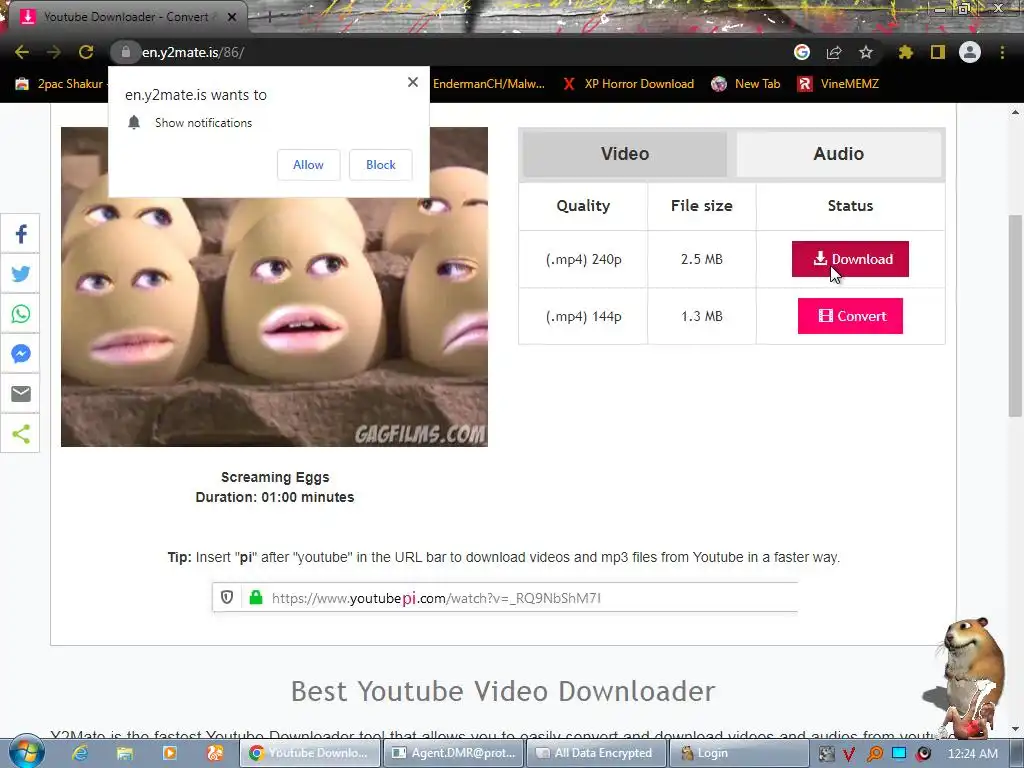Switch to Agent.DMR@prot... taskbar window
The image size is (1024, 768).
pos(453,753)
